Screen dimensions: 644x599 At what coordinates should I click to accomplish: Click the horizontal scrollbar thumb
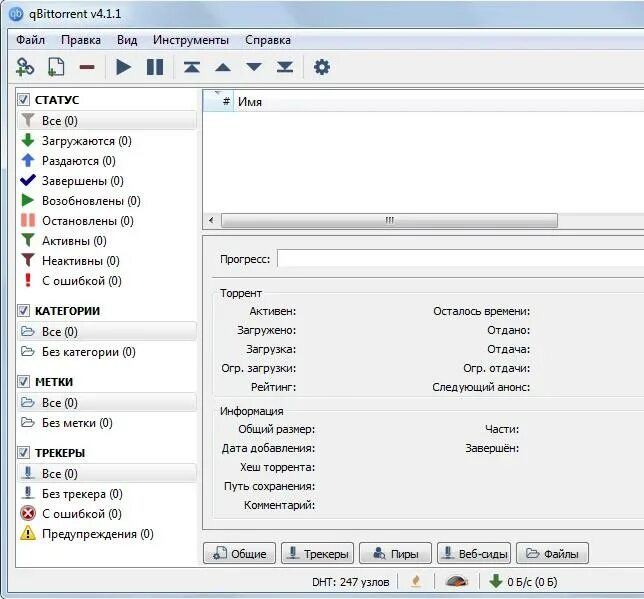click(x=389, y=220)
